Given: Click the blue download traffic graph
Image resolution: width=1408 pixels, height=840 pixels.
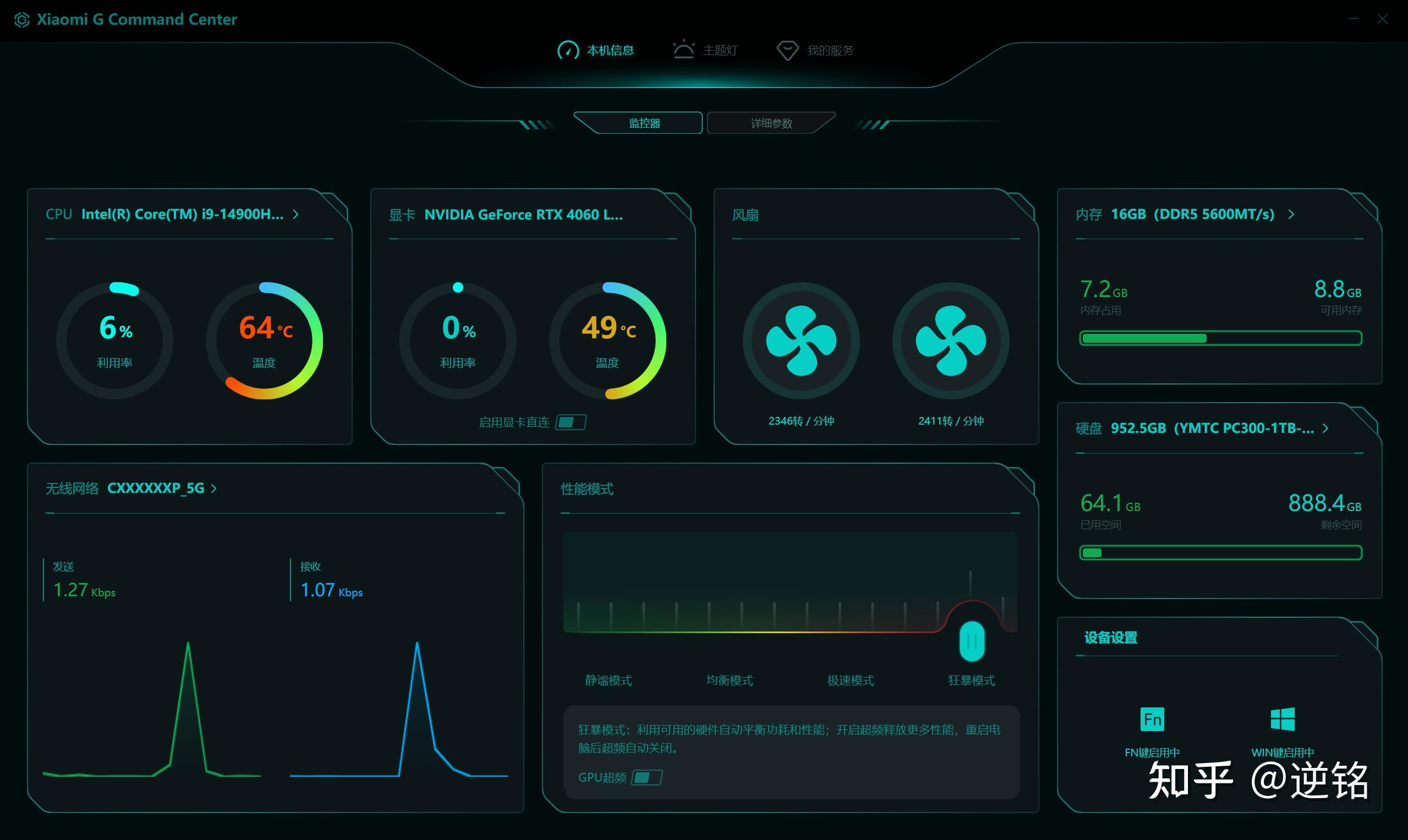Looking at the screenshot, I should coord(398,709).
